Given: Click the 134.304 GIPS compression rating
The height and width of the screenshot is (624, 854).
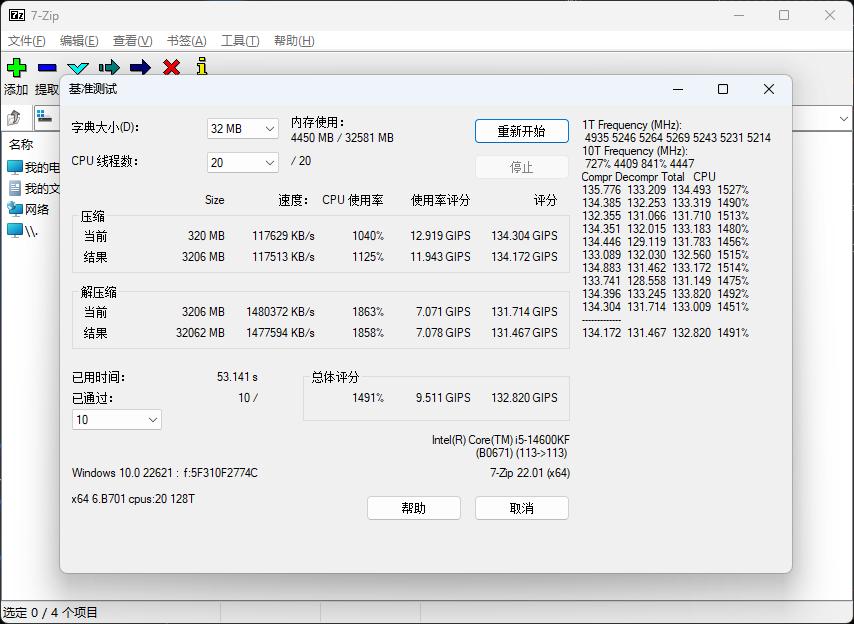Looking at the screenshot, I should click(x=524, y=236).
